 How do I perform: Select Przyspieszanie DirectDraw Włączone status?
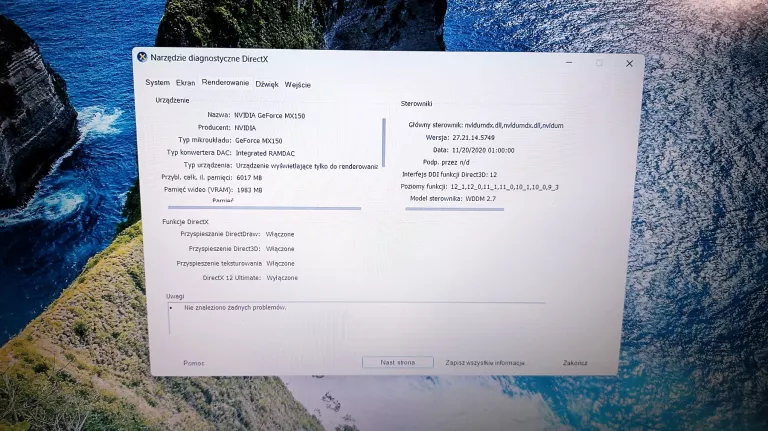pyautogui.click(x=280, y=234)
